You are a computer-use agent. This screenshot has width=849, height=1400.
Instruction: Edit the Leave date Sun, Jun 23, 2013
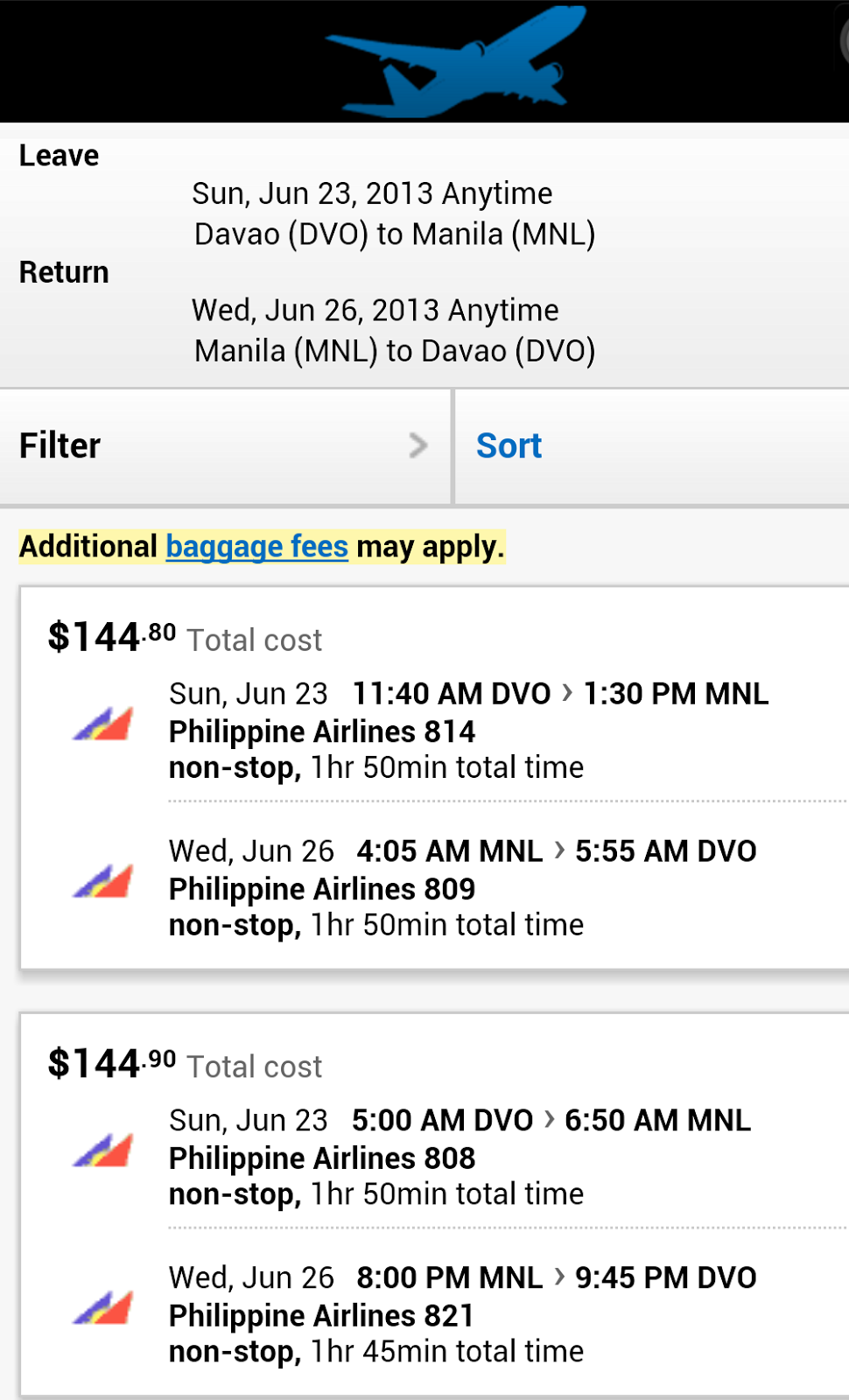372,193
